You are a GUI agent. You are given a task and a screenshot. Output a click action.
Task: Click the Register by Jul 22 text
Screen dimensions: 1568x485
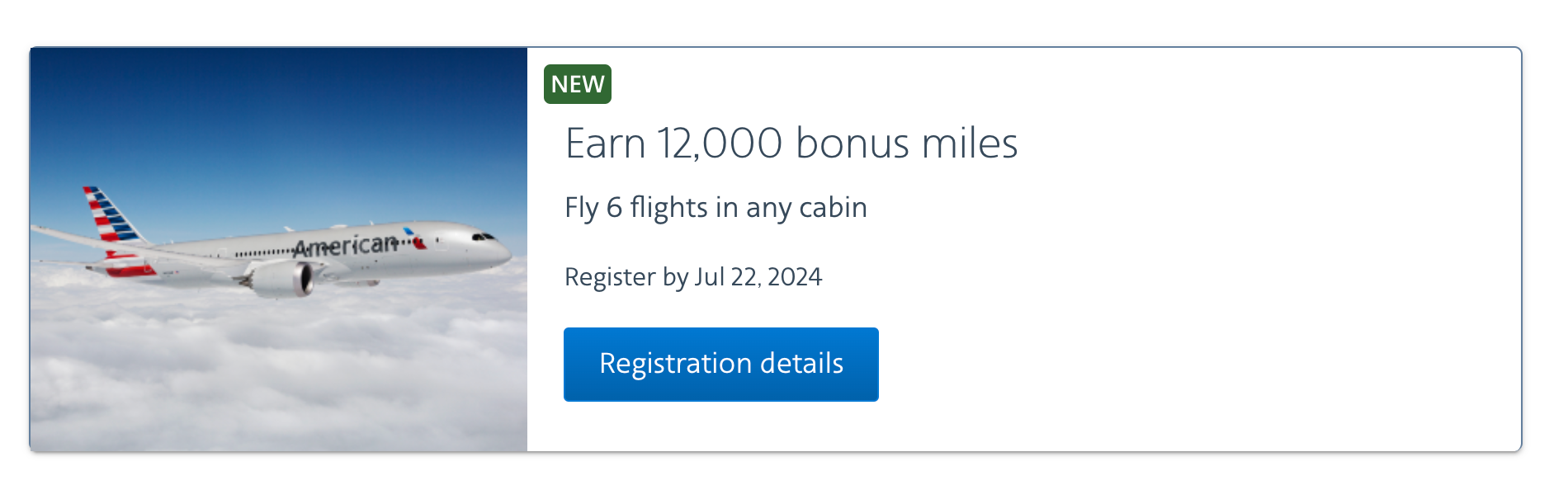(x=692, y=277)
